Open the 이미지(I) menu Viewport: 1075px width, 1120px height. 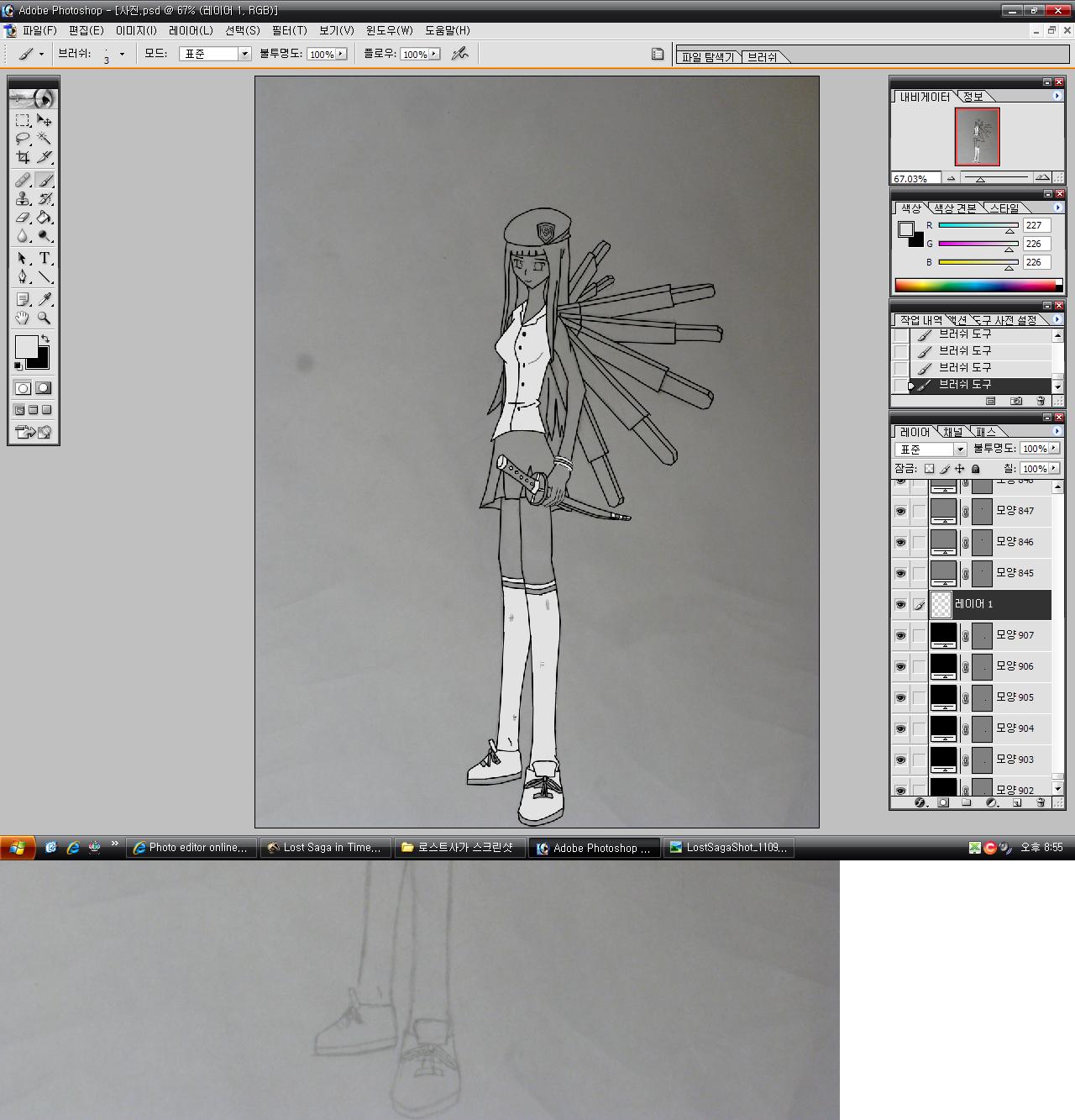136,30
